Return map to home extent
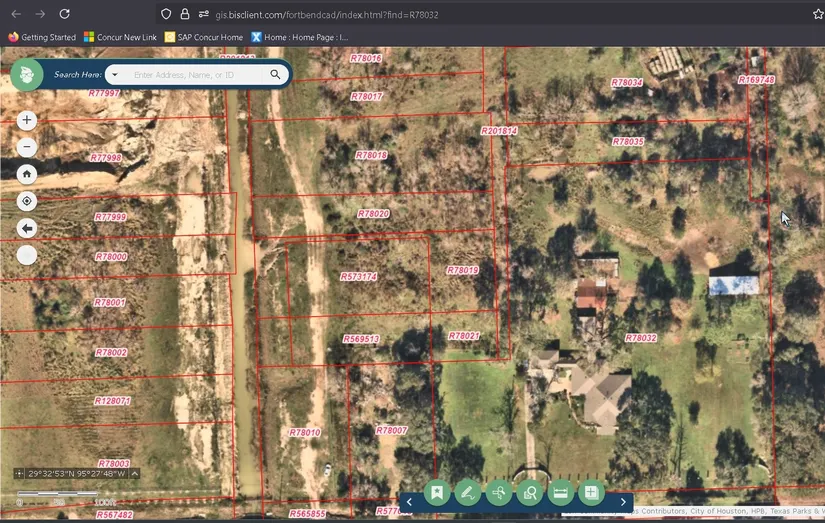825x523 pixels. (x=27, y=174)
